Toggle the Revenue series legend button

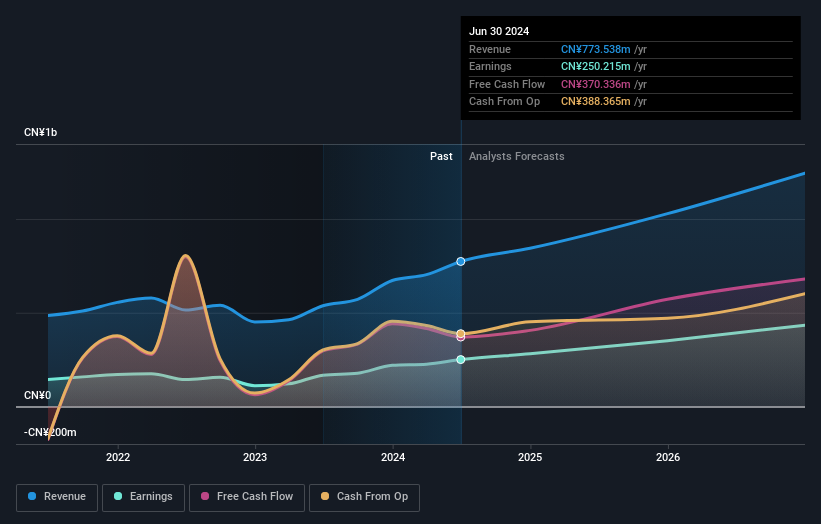point(57,497)
